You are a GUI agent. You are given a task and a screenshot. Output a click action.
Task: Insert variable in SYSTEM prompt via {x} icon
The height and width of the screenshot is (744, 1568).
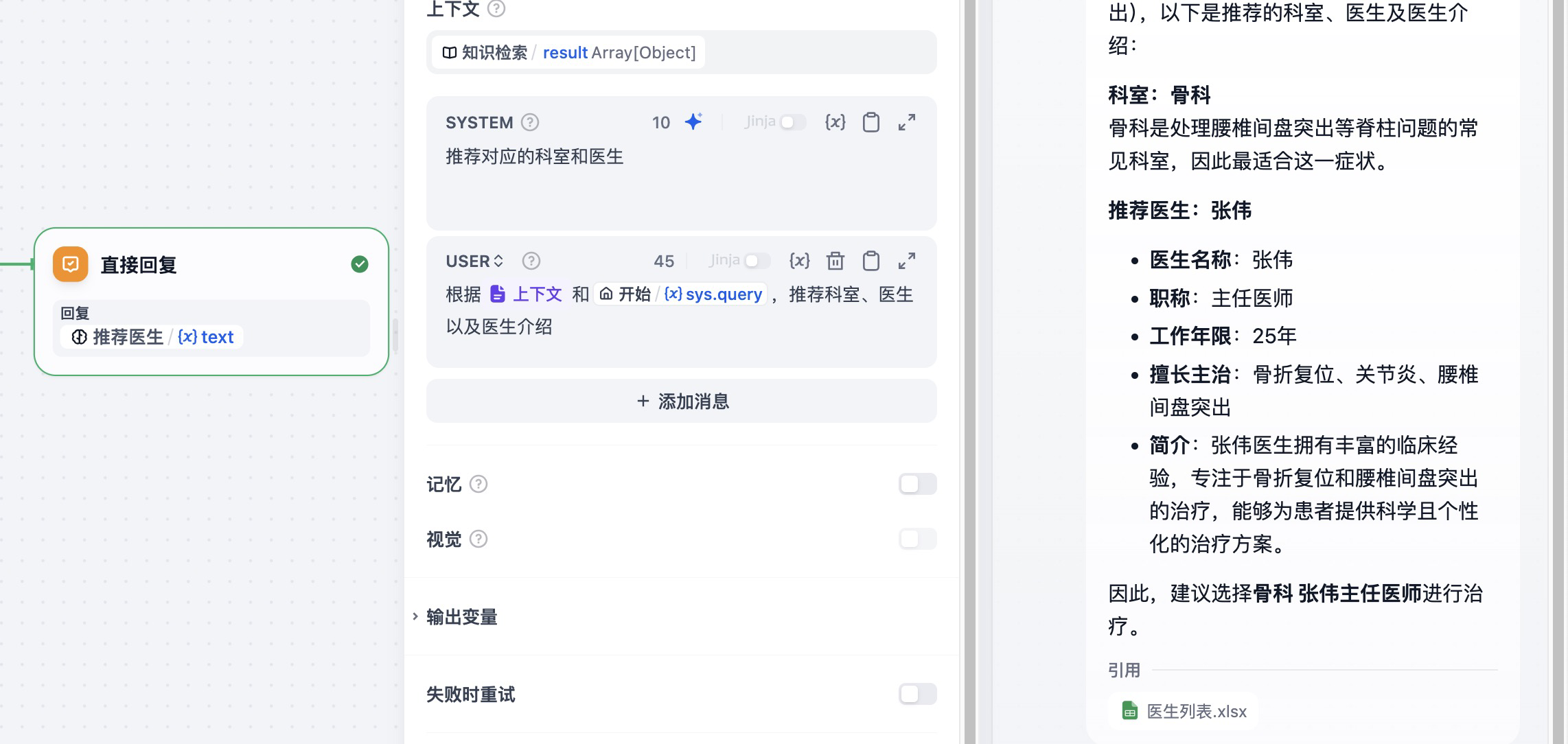tap(835, 122)
